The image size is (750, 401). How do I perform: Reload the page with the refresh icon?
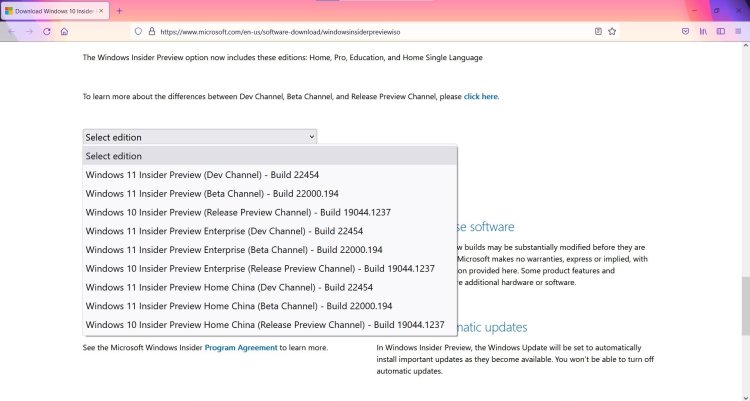point(46,32)
